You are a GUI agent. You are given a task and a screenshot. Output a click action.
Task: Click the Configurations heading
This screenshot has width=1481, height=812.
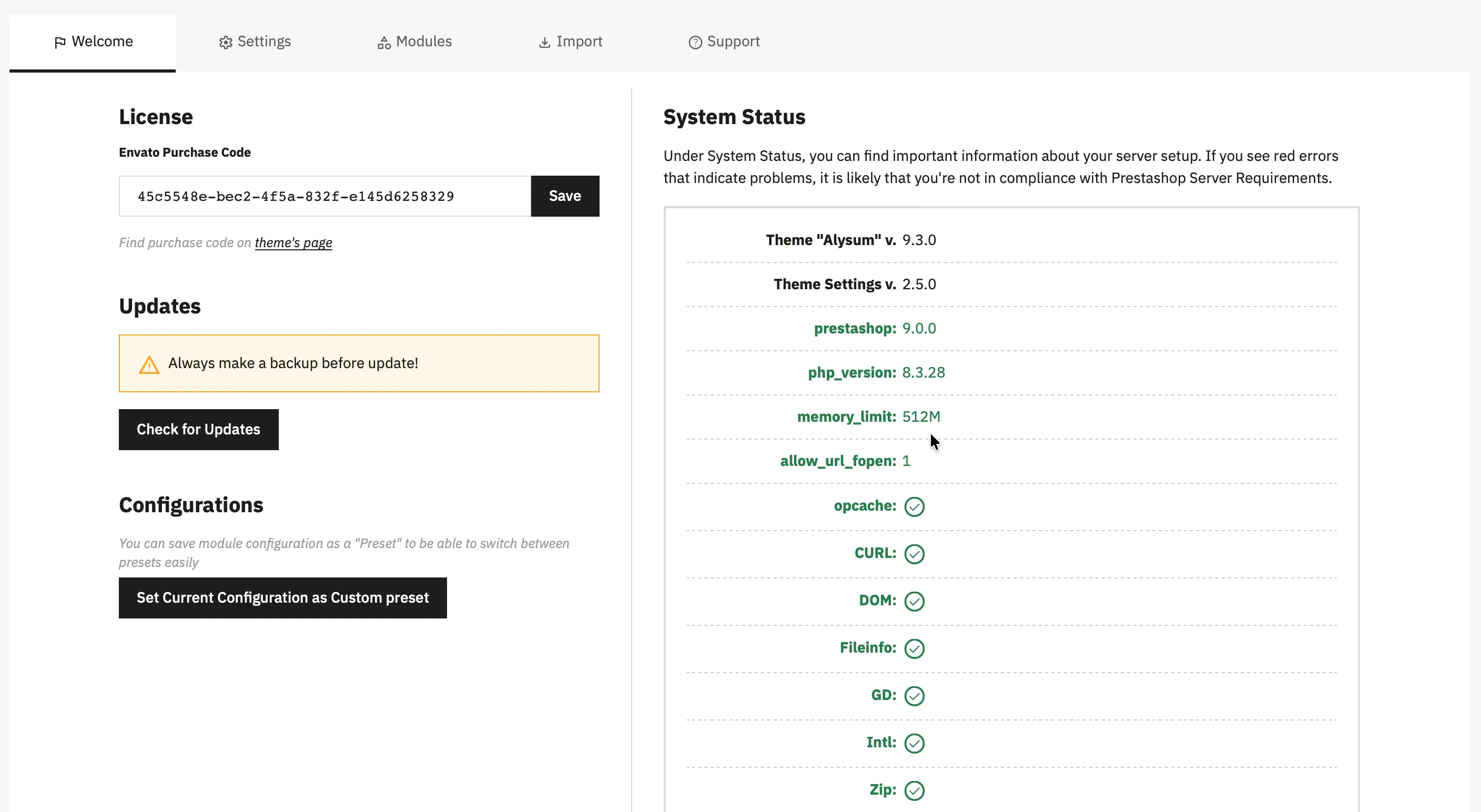191,505
